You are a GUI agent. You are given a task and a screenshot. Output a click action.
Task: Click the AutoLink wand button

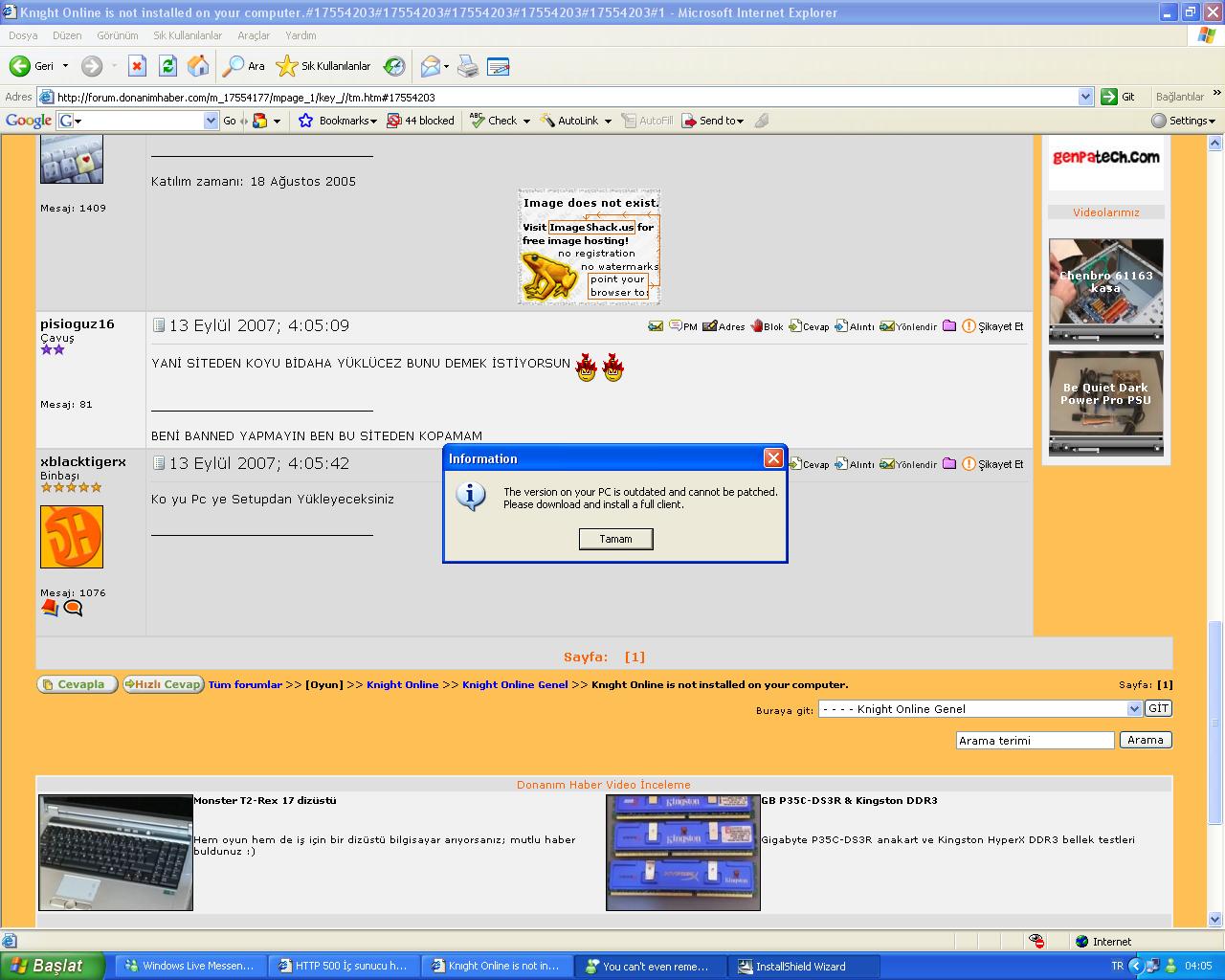569,121
